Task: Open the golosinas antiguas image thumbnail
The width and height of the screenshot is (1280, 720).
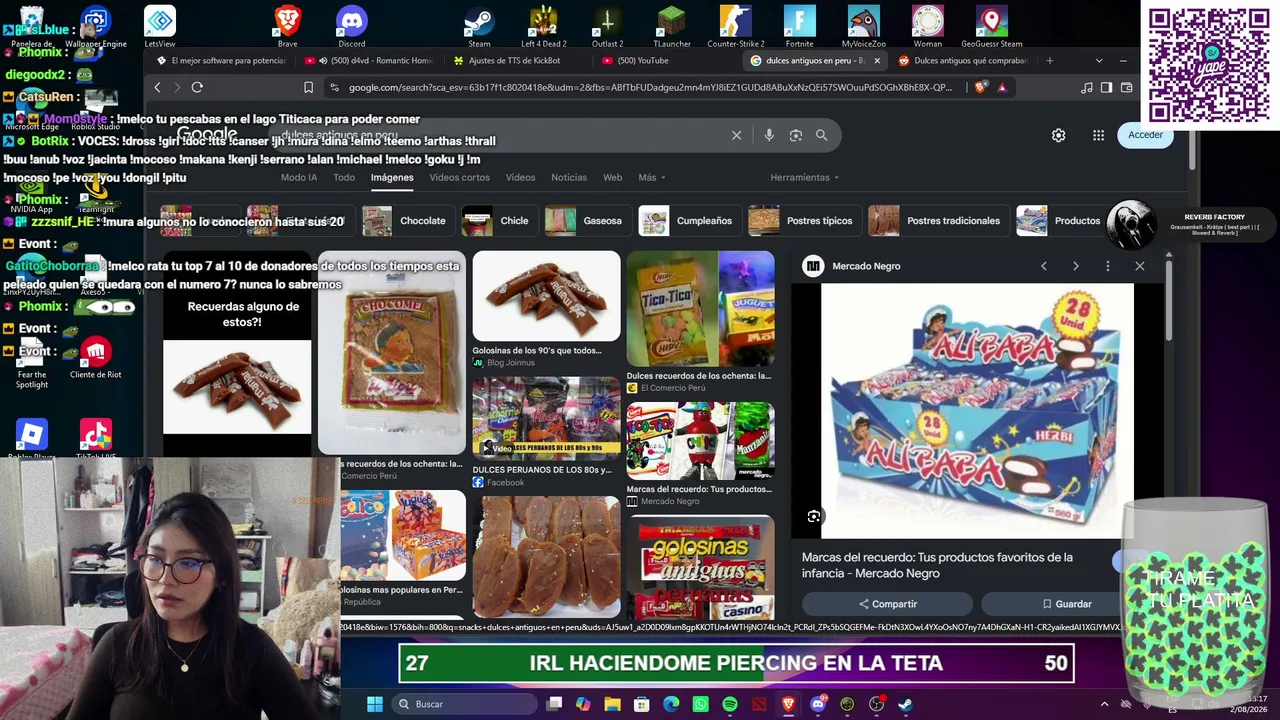Action: [x=700, y=567]
